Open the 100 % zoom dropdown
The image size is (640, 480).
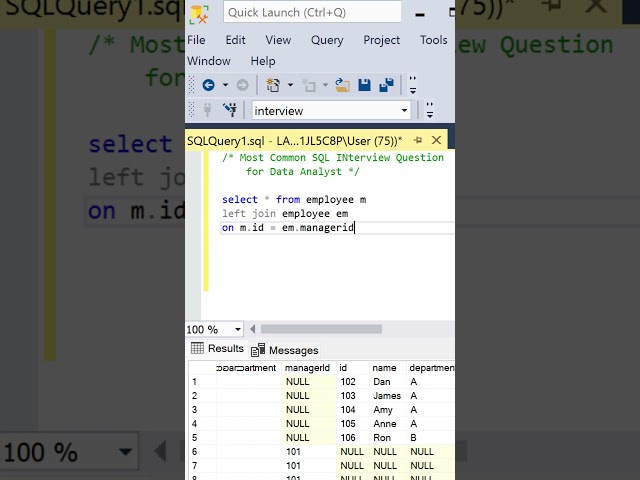pyautogui.click(x=238, y=329)
